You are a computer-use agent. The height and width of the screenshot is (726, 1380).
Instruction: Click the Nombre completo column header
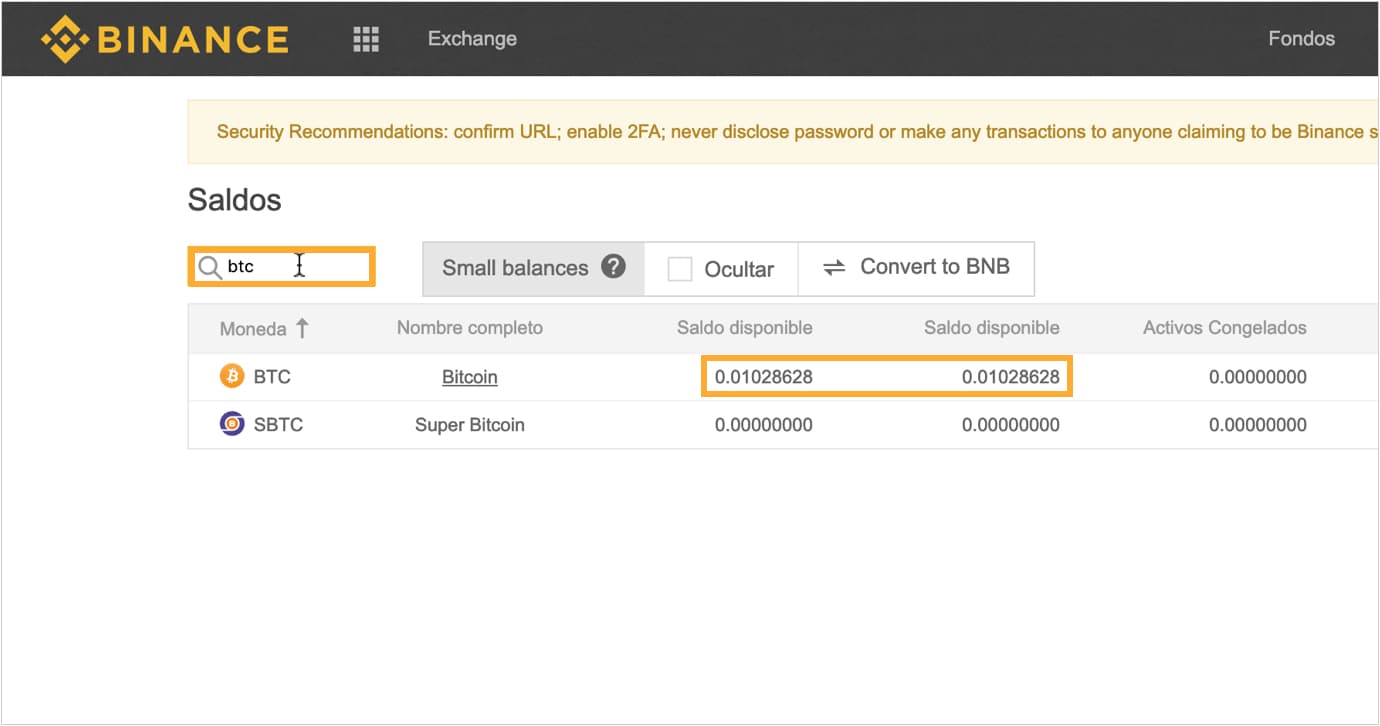click(x=470, y=328)
